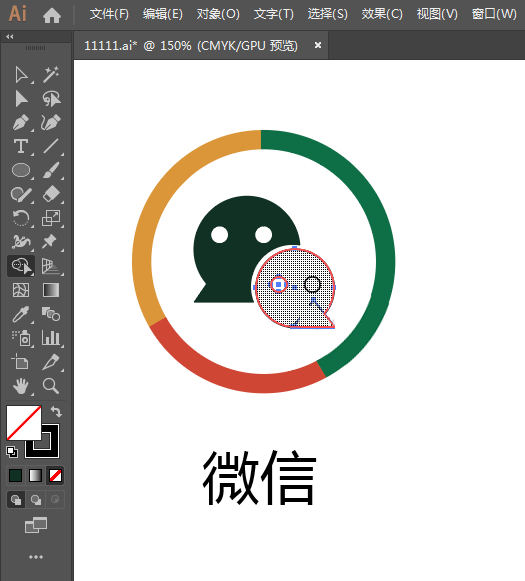Image resolution: width=525 pixels, height=581 pixels.
Task: Change the screen mode
Action: [x=36, y=525]
